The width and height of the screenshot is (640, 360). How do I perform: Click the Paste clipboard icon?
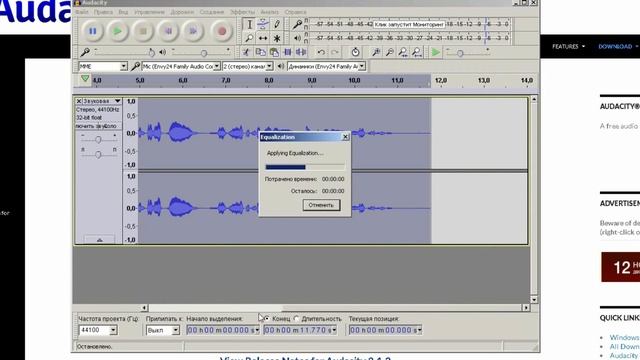(x=274, y=52)
